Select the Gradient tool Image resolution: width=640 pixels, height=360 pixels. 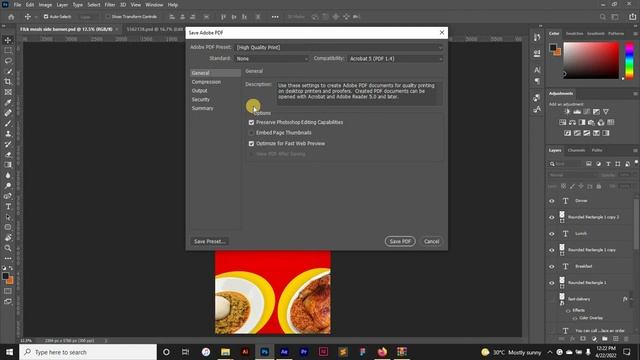click(8, 165)
